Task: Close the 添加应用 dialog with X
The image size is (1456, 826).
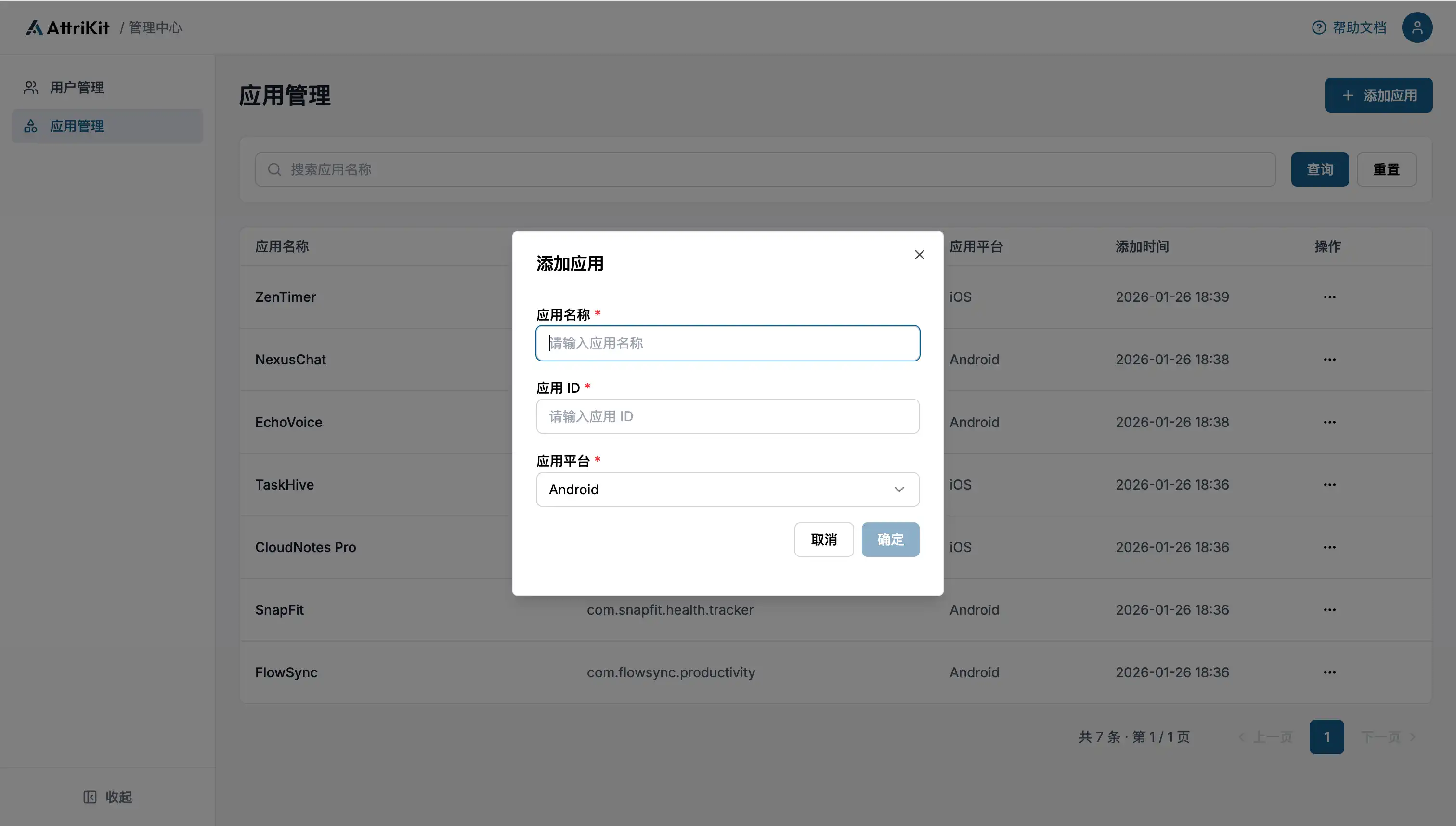Action: pos(919,255)
